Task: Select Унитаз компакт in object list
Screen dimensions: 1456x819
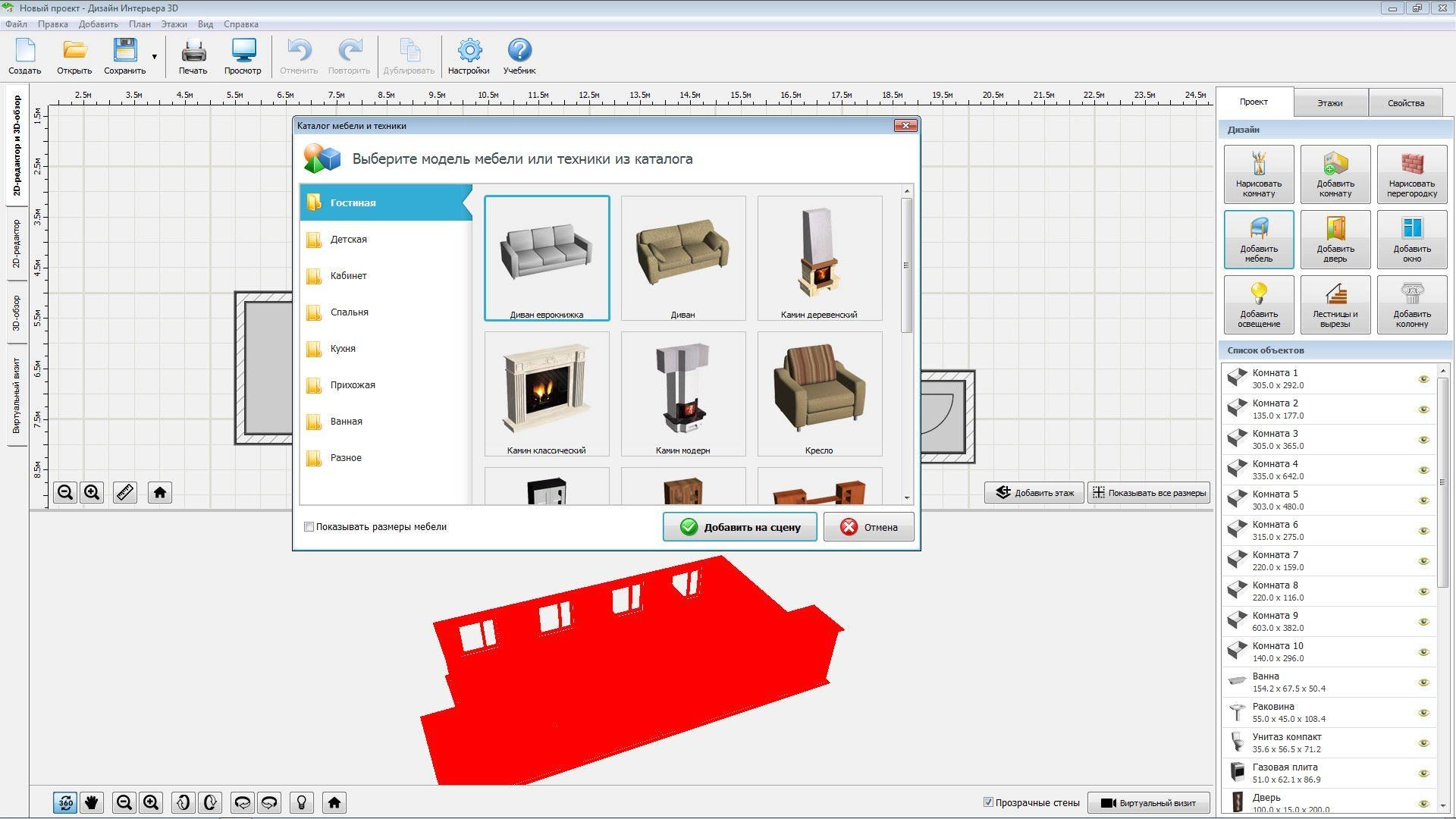Action: [1329, 743]
